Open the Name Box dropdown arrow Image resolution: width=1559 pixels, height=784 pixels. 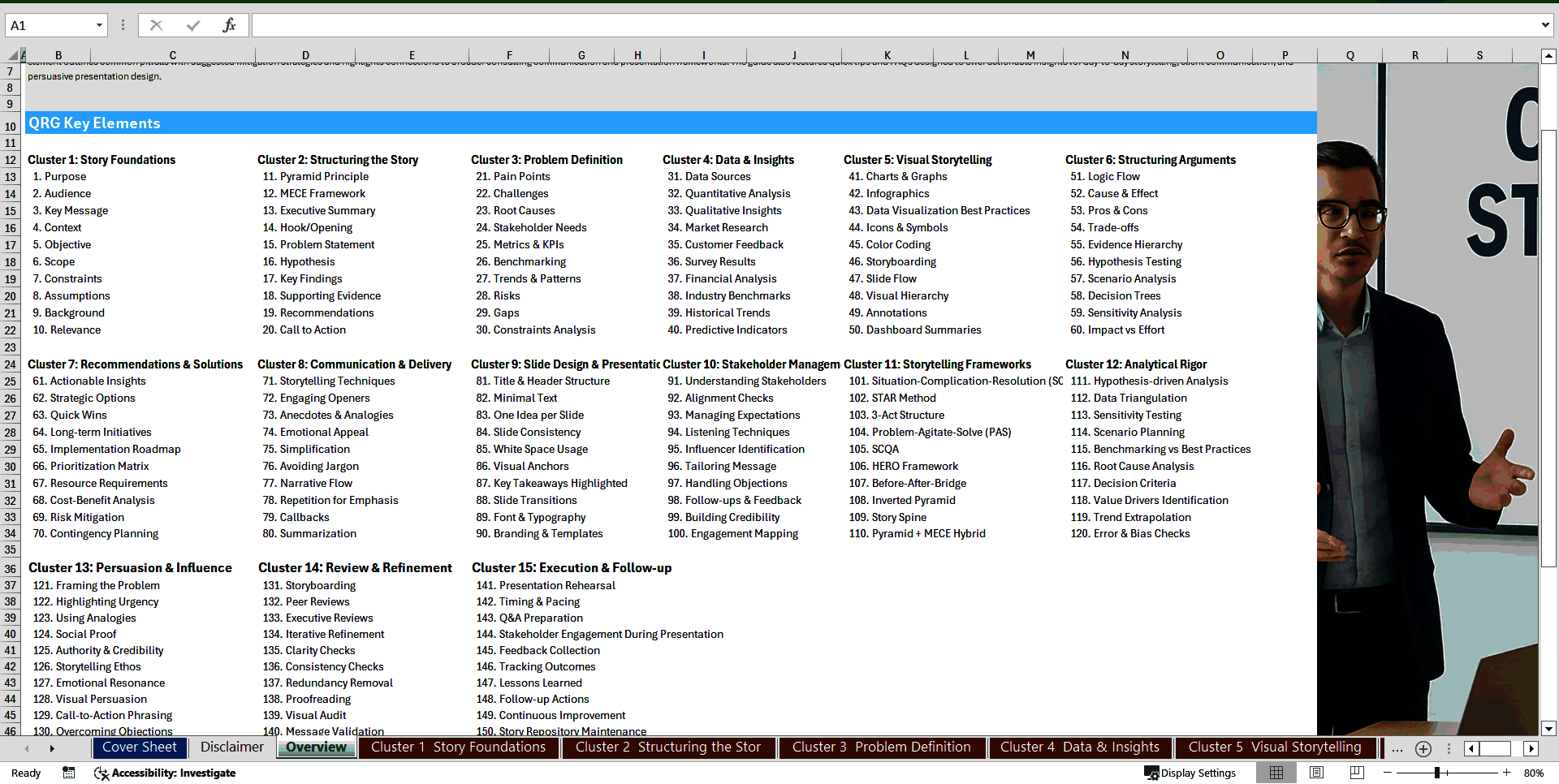click(100, 25)
